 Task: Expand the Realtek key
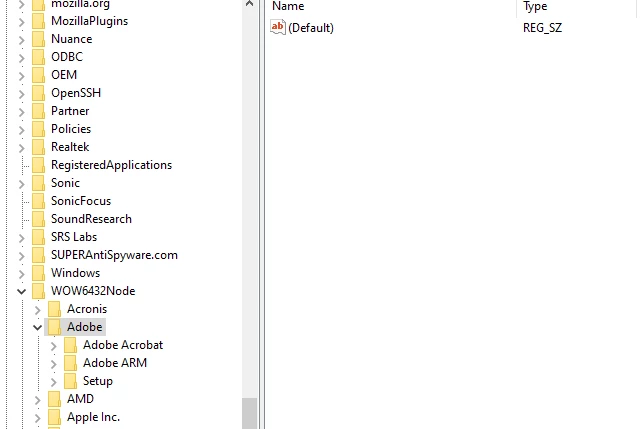[22, 148]
